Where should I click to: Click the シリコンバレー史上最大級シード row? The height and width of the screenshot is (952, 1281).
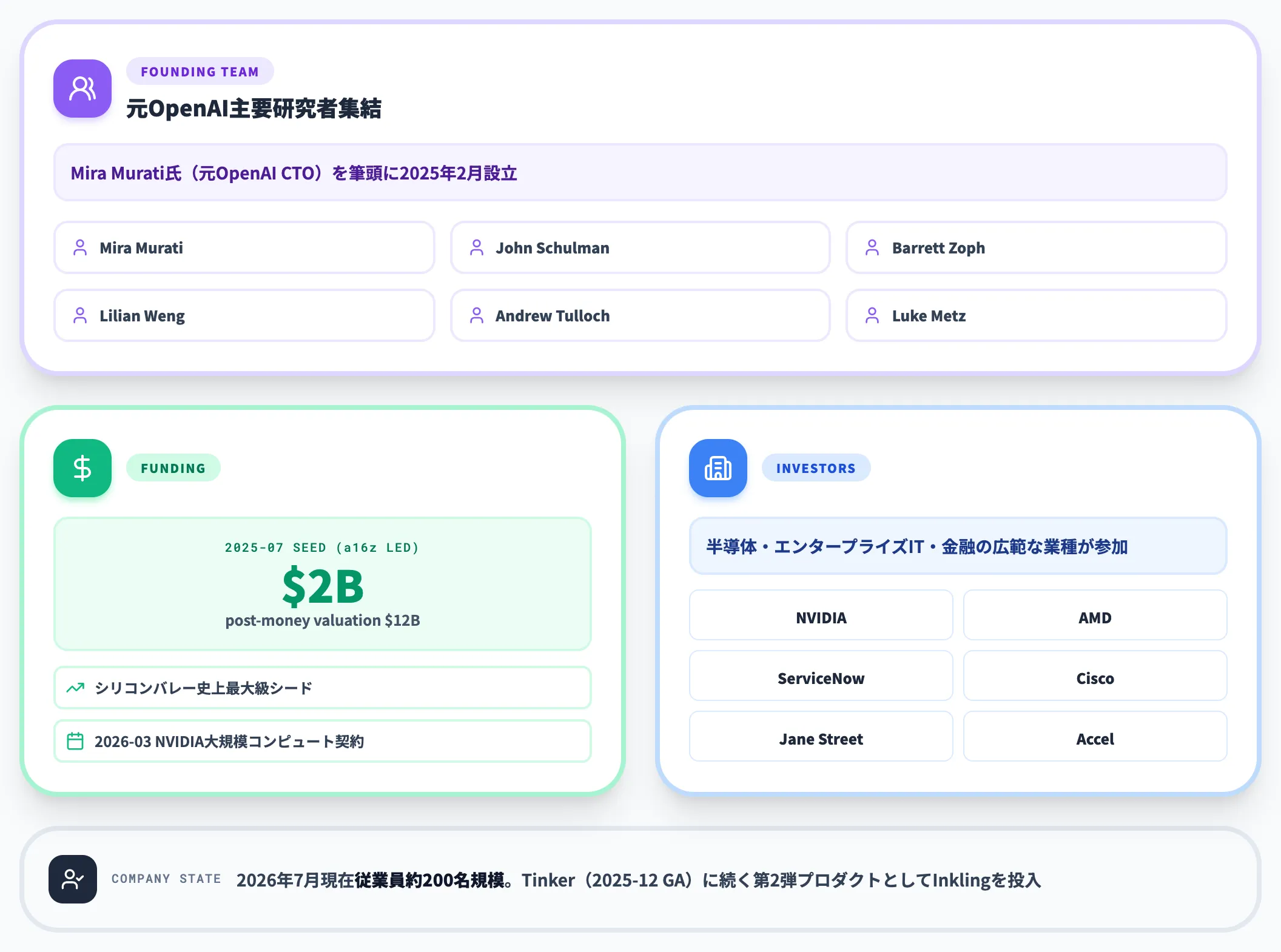[x=323, y=688]
